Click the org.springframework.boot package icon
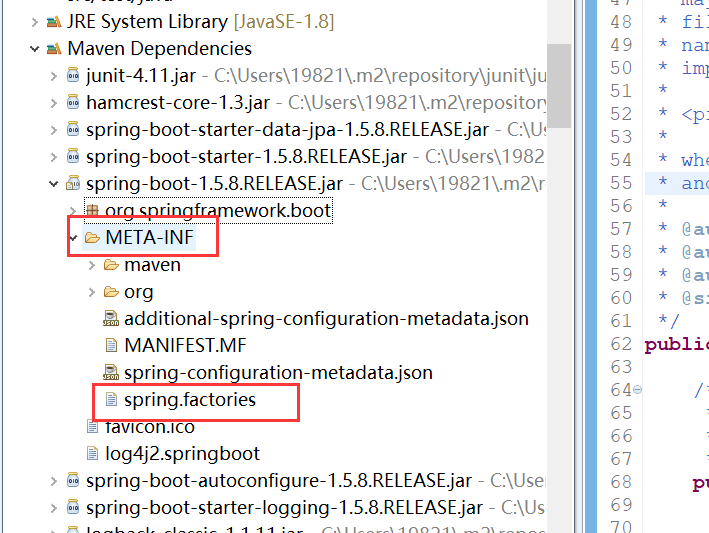 point(92,210)
